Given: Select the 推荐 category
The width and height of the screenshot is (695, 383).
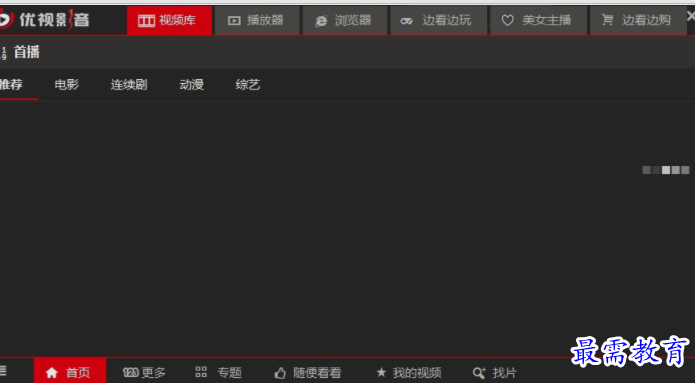Looking at the screenshot, I should (x=11, y=84).
